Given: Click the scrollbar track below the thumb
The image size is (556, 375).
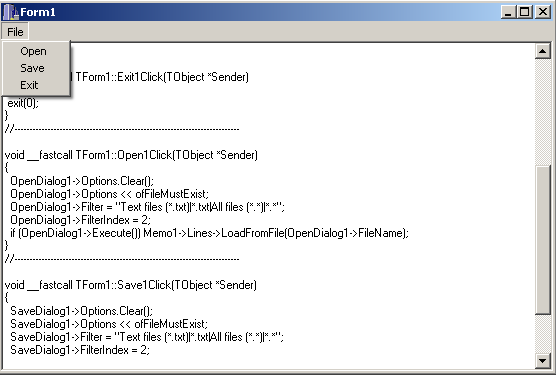Looking at the screenshot, I should (542, 334).
